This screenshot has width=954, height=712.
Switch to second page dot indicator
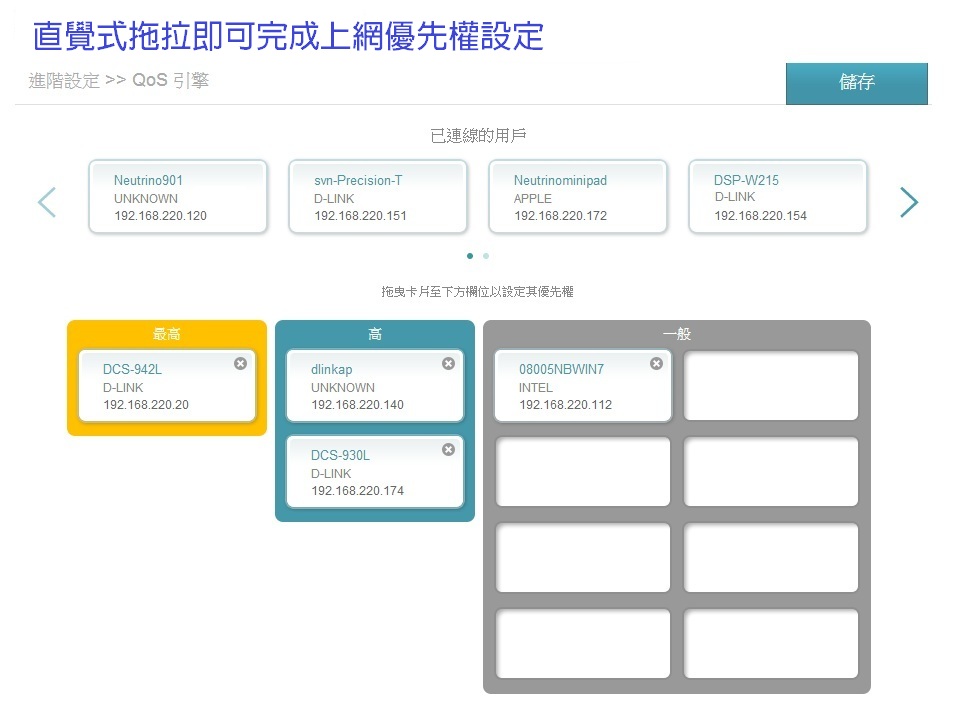pos(486,256)
